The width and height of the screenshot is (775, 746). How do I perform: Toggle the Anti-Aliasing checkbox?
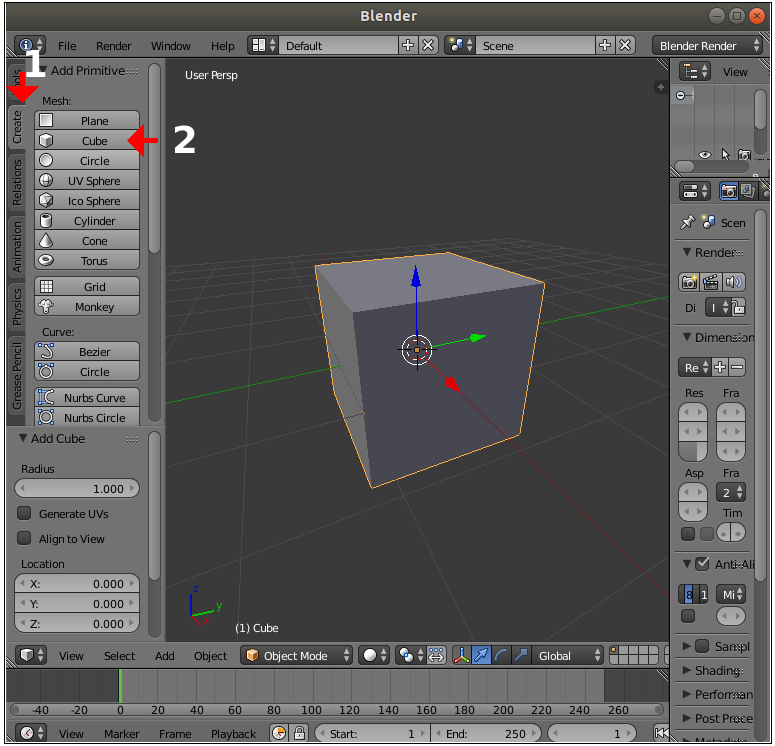(702, 564)
